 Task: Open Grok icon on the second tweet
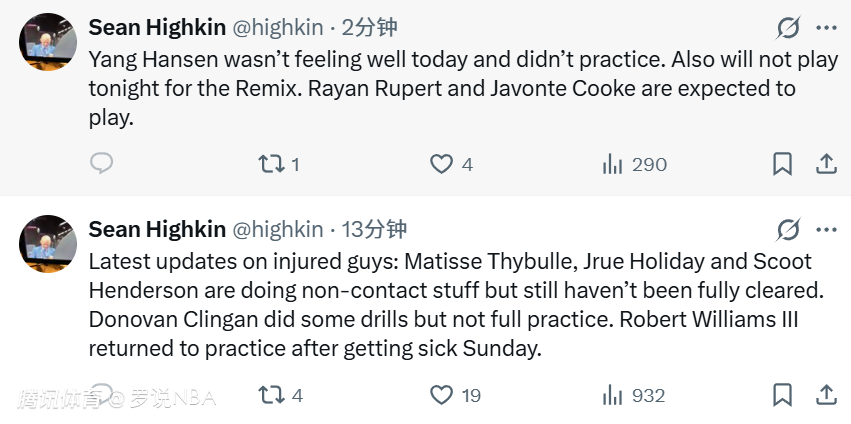788,230
